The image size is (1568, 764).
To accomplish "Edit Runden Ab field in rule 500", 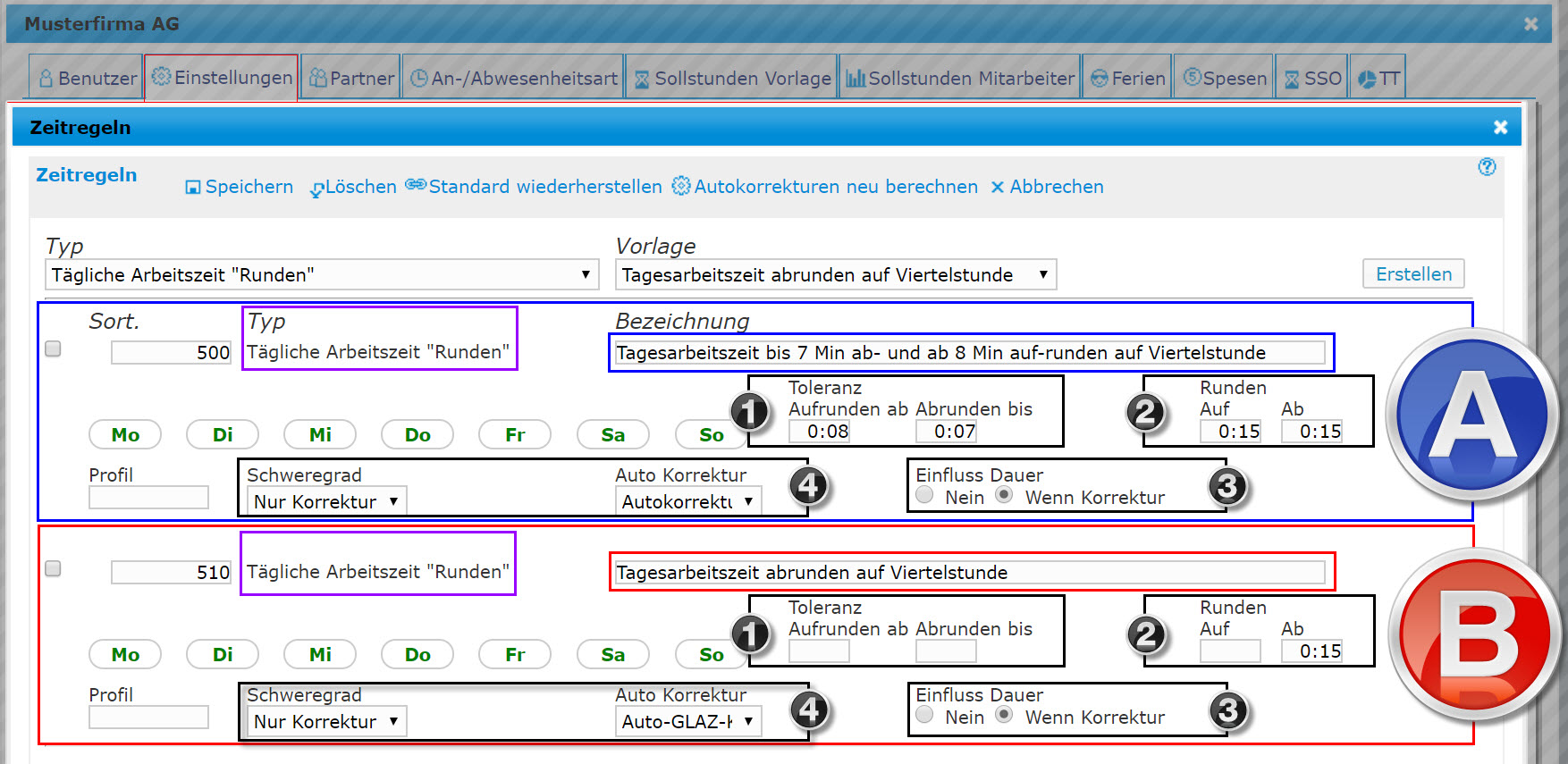I will [1311, 431].
